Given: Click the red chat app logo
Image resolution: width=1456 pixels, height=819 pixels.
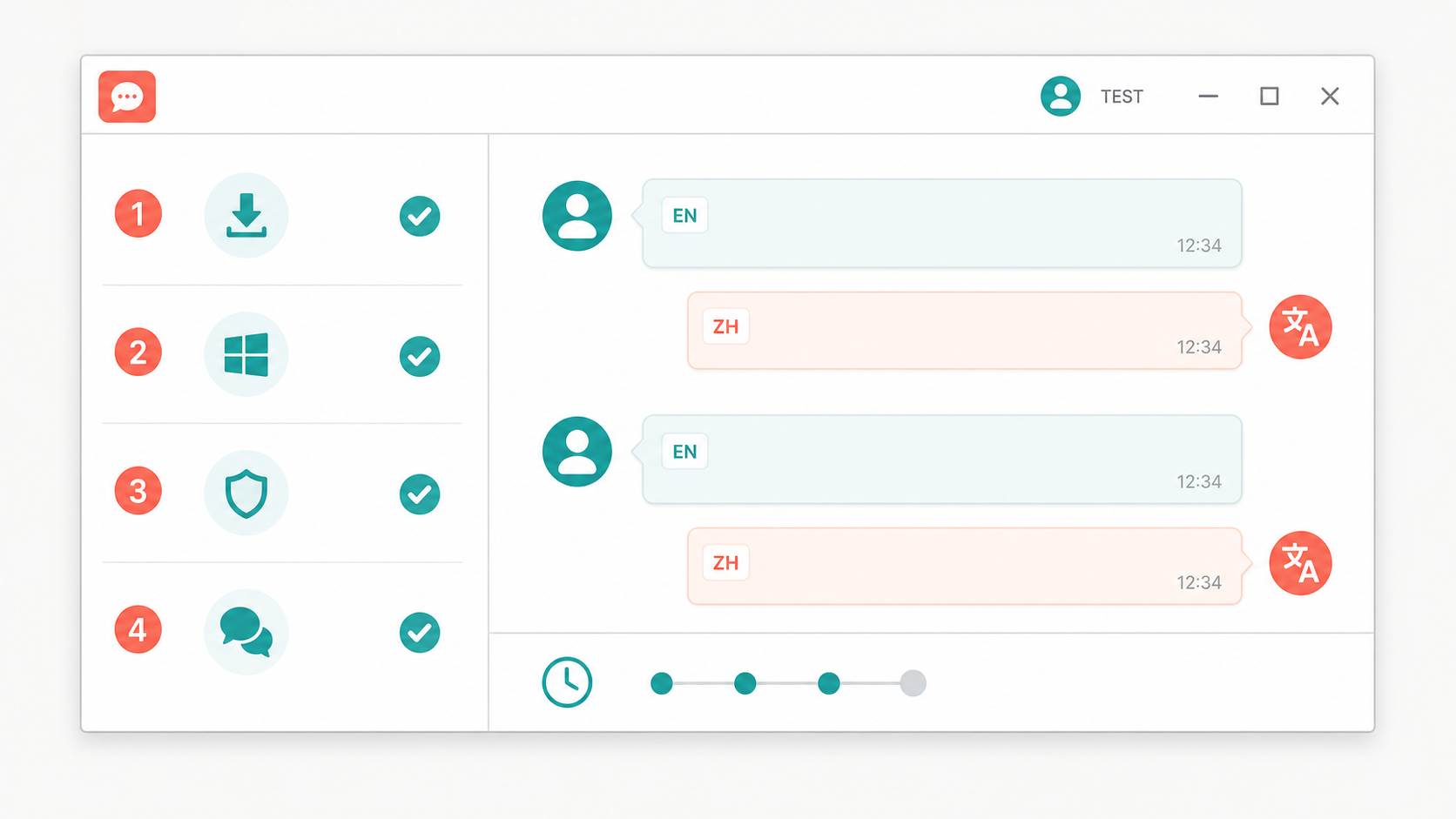Looking at the screenshot, I should [x=127, y=97].
